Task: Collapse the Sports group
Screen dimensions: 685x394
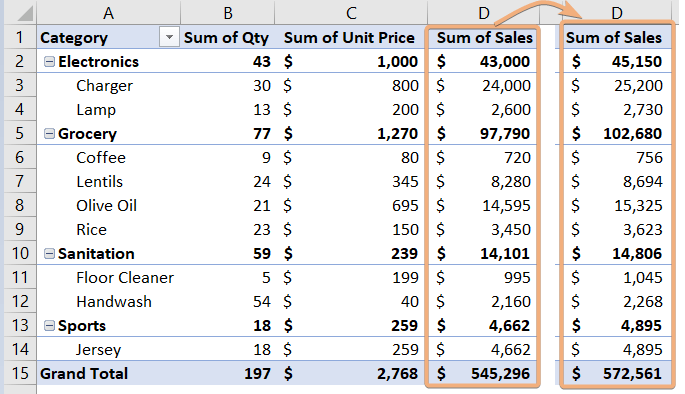Action: tap(49, 326)
